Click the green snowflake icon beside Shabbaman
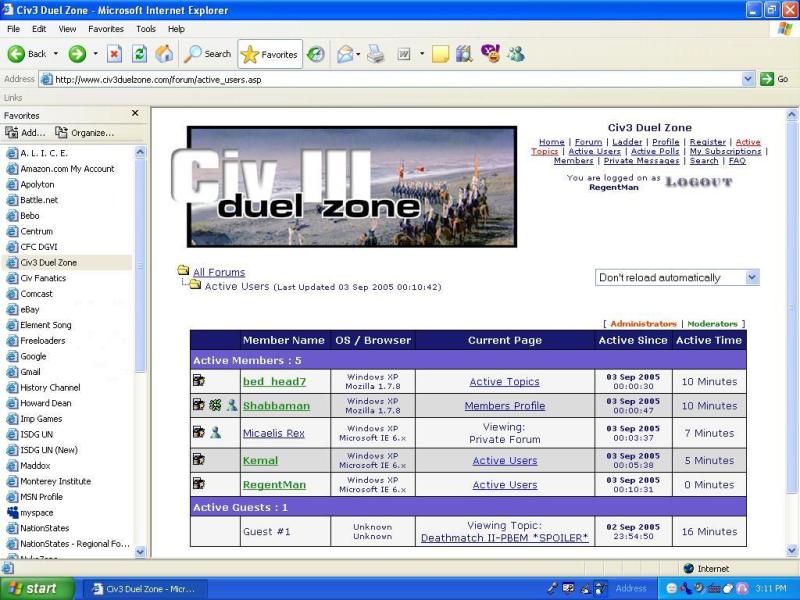800x600 pixels. (215, 405)
